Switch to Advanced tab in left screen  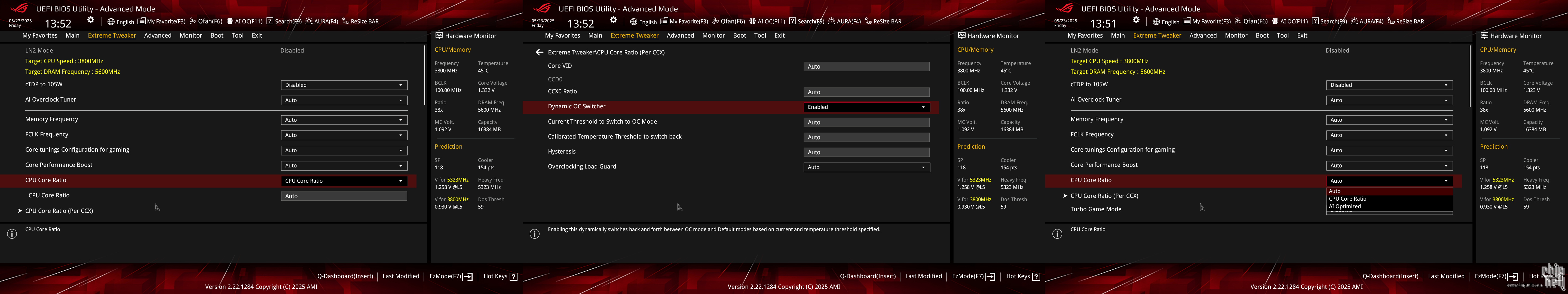pos(158,35)
